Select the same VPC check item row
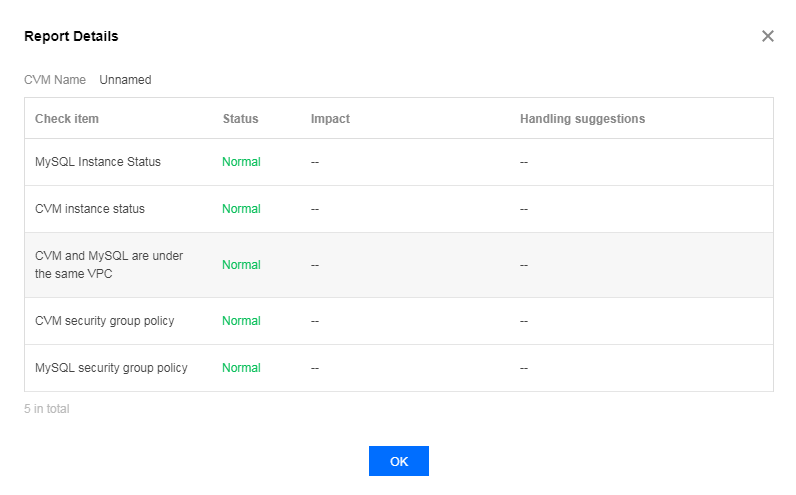 point(108,265)
